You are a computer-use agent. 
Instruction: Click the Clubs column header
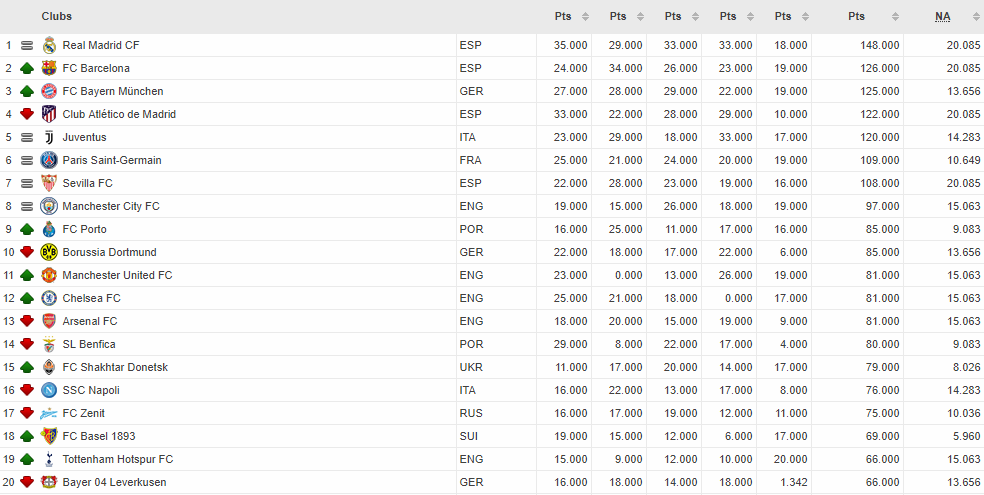point(57,17)
